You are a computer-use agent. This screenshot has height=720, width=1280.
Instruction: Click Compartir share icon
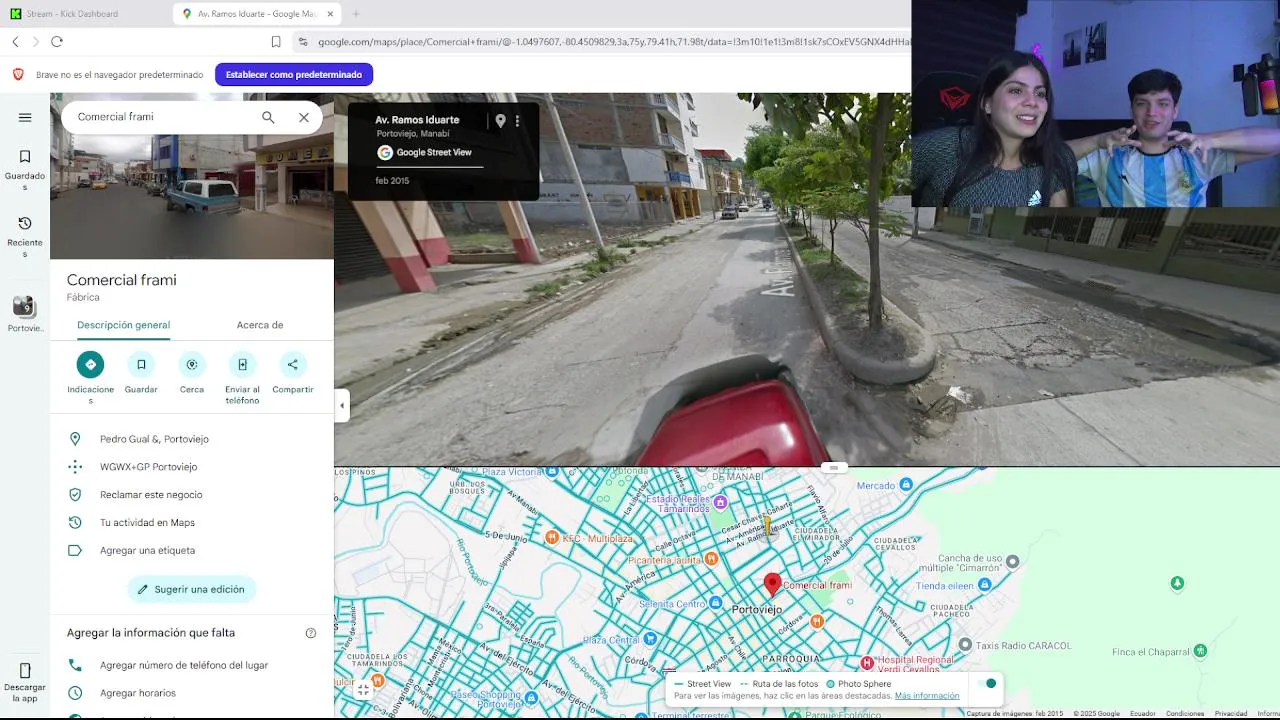point(293,373)
